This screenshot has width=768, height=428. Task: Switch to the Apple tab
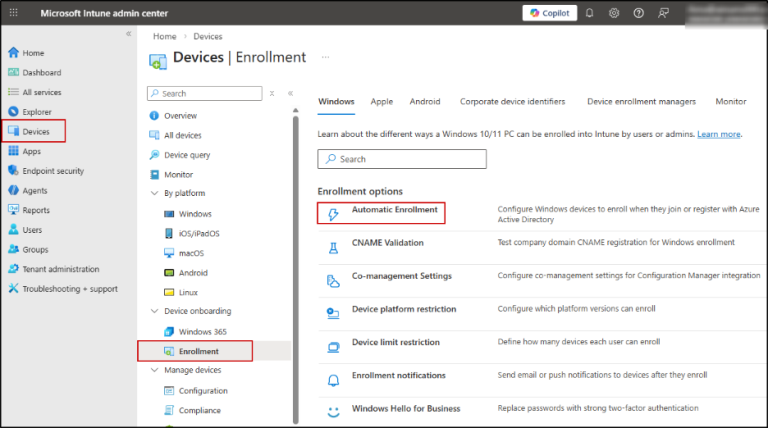point(382,101)
